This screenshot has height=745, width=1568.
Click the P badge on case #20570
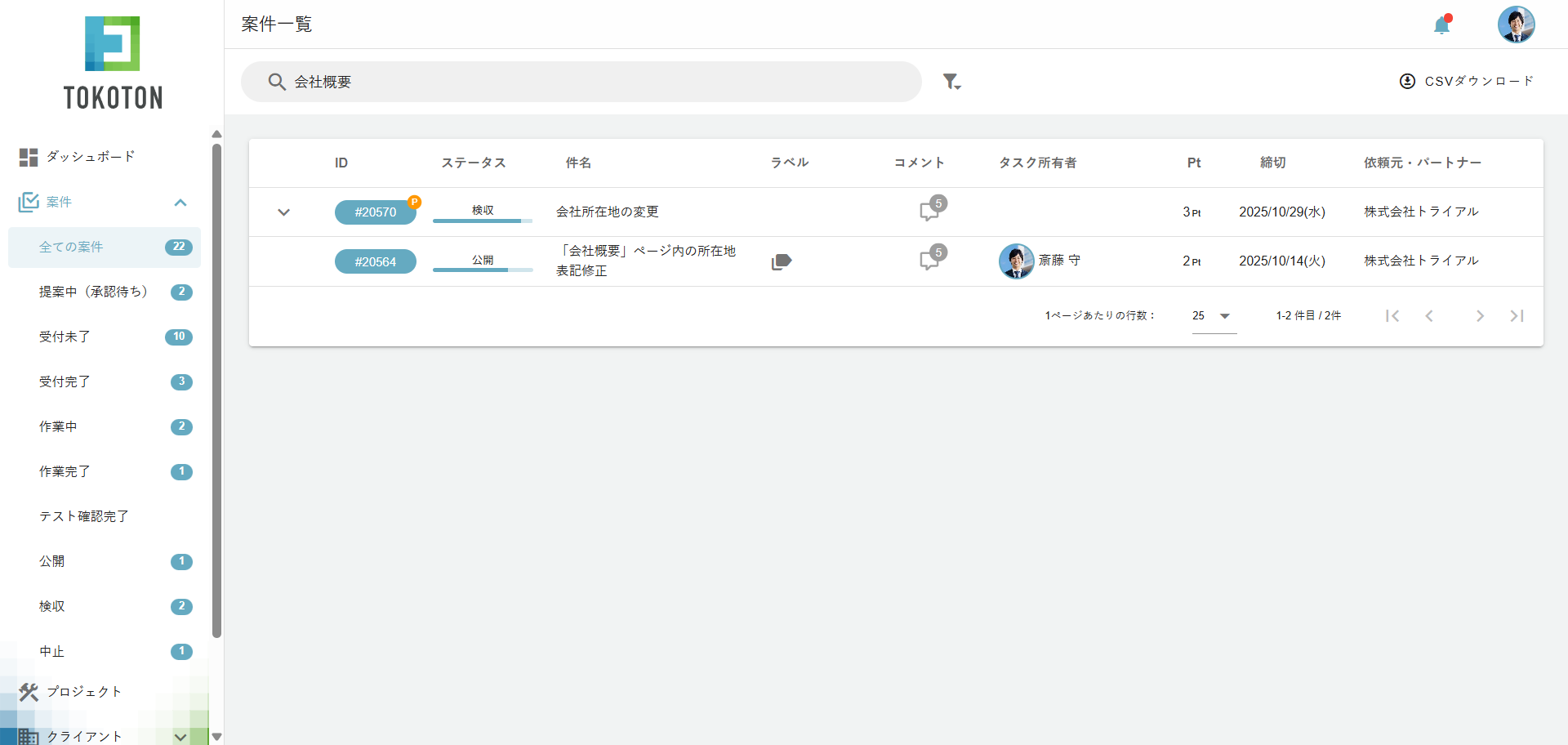pyautogui.click(x=416, y=202)
